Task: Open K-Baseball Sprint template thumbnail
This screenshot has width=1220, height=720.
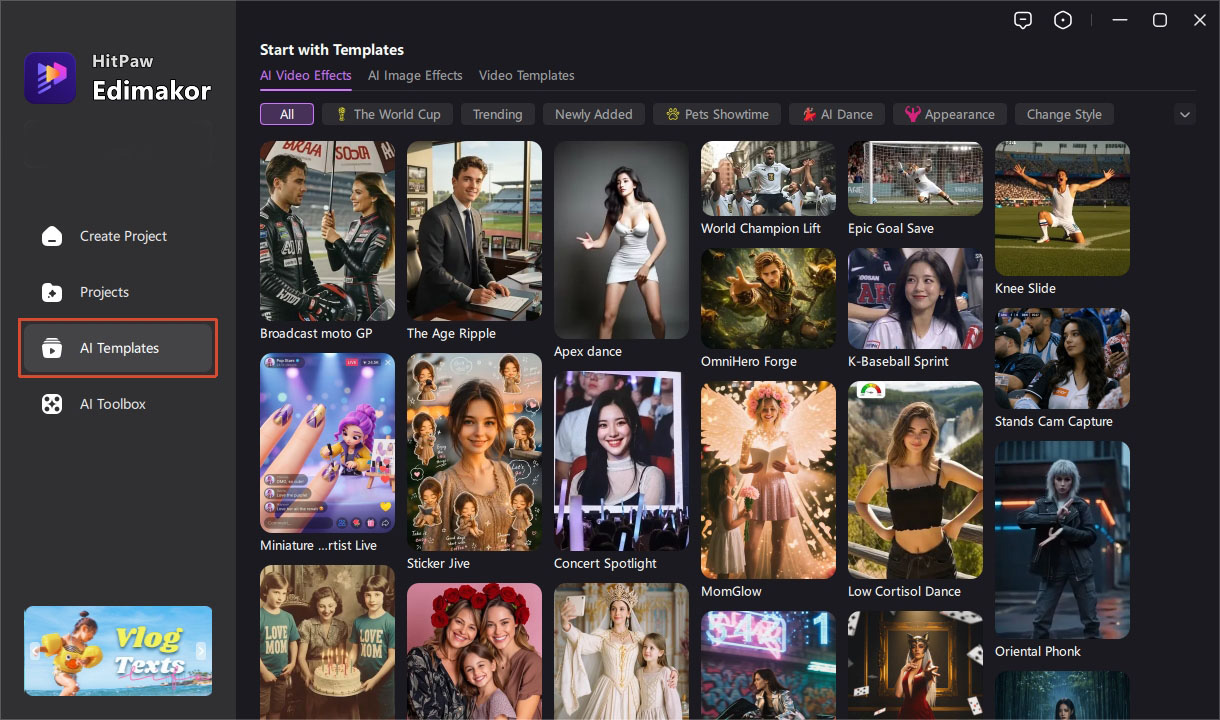Action: (915, 298)
